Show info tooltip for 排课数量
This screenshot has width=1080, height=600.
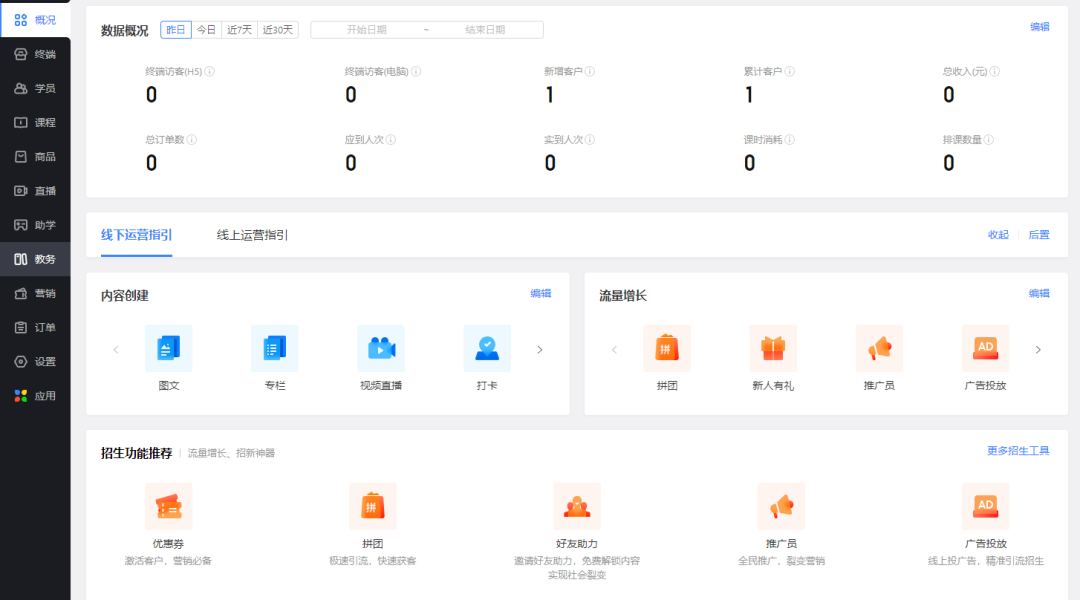pyautogui.click(x=989, y=140)
